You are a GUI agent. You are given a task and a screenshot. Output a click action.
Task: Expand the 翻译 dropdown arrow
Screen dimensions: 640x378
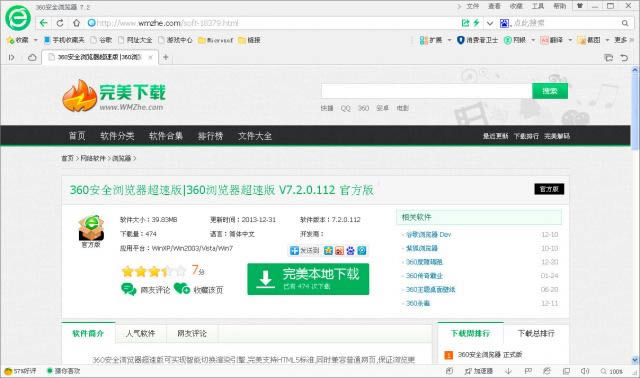pyautogui.click(x=570, y=40)
